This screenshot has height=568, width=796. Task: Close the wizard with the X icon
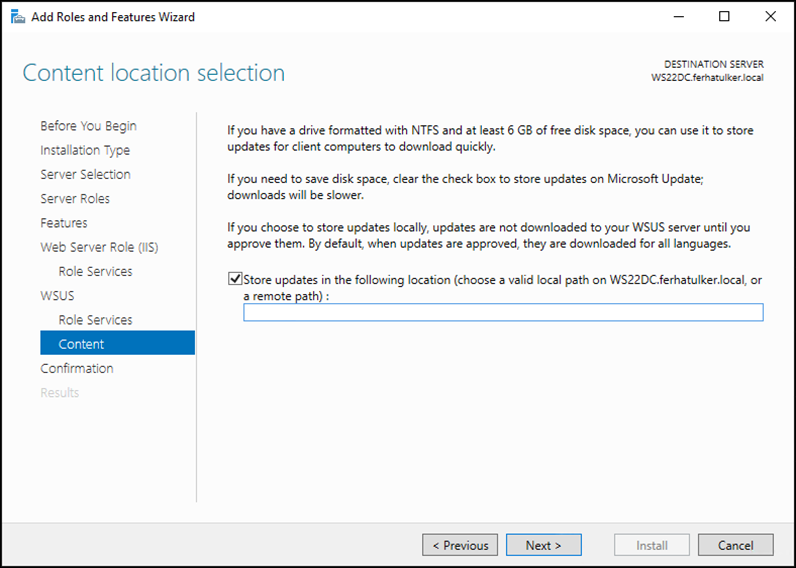coord(770,17)
